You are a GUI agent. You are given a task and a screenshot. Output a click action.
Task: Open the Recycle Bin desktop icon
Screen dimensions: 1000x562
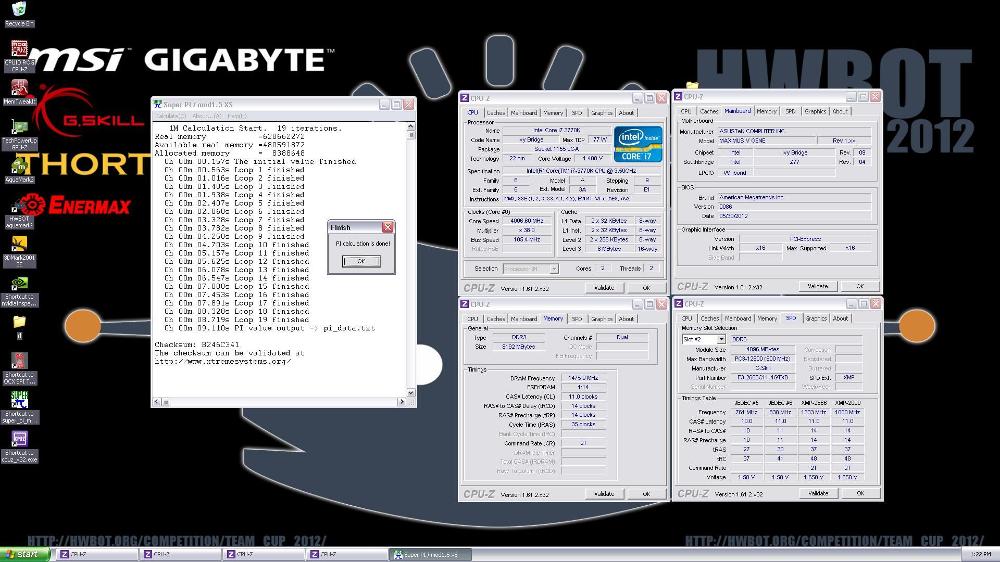(x=19, y=10)
